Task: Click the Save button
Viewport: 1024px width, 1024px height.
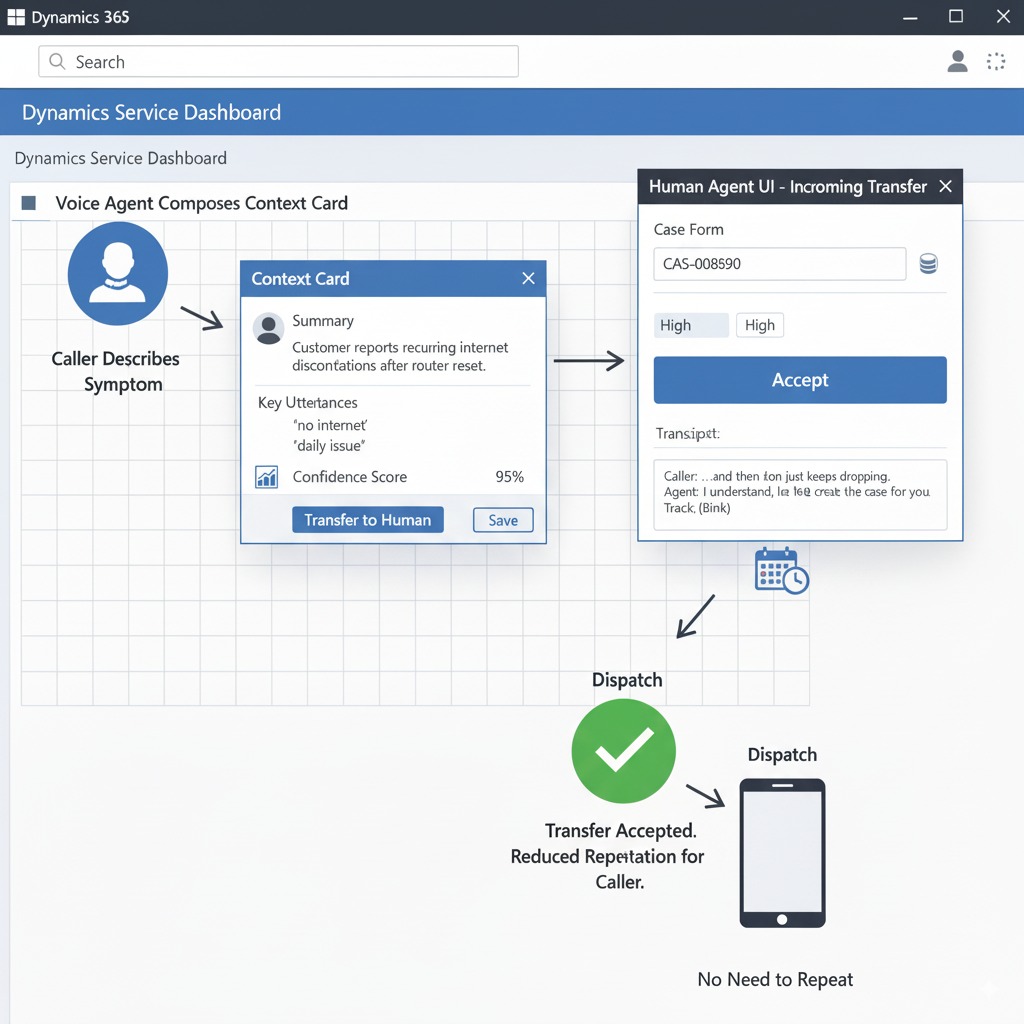Action: tap(503, 520)
